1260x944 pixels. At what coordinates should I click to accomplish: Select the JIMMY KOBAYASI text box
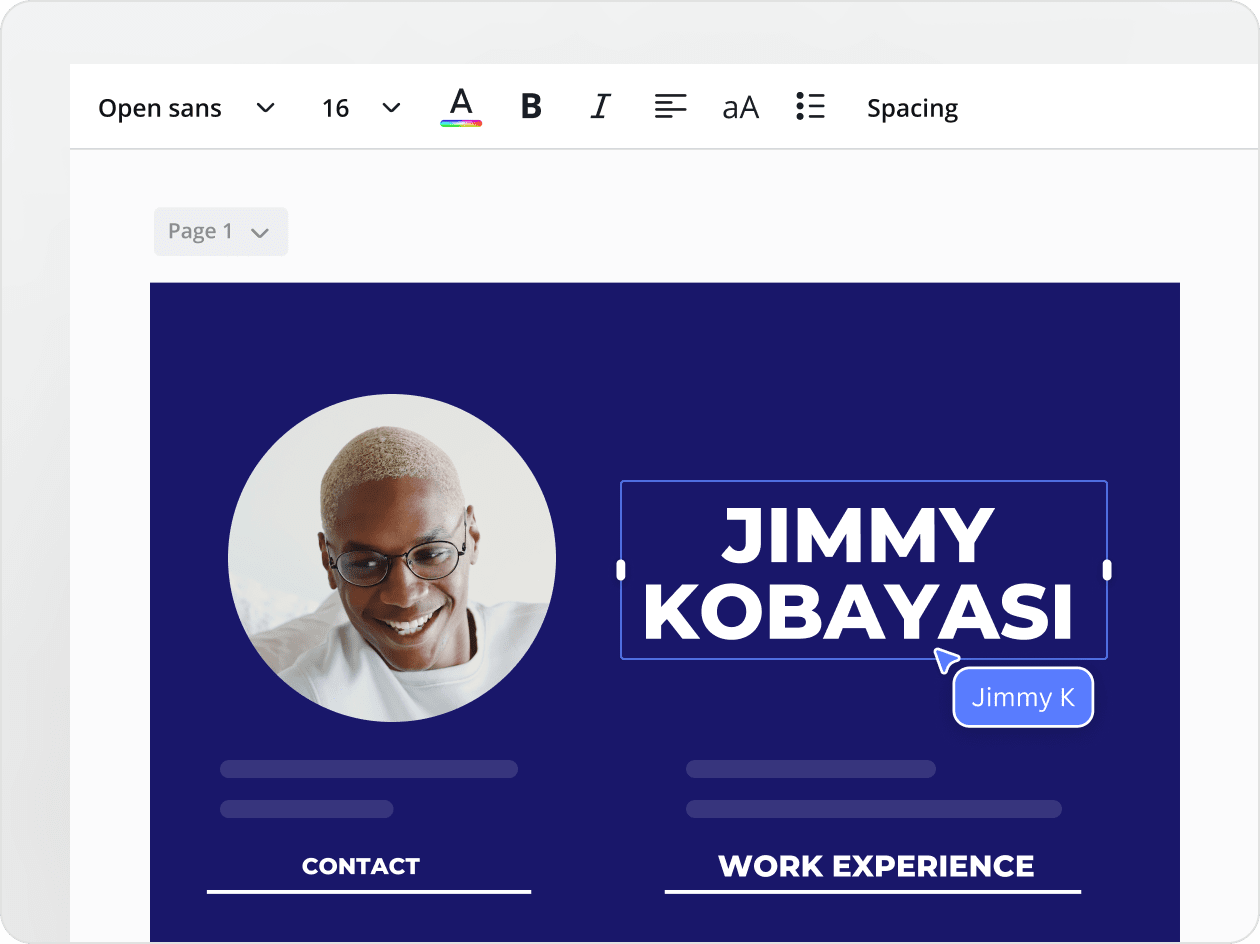click(862, 570)
